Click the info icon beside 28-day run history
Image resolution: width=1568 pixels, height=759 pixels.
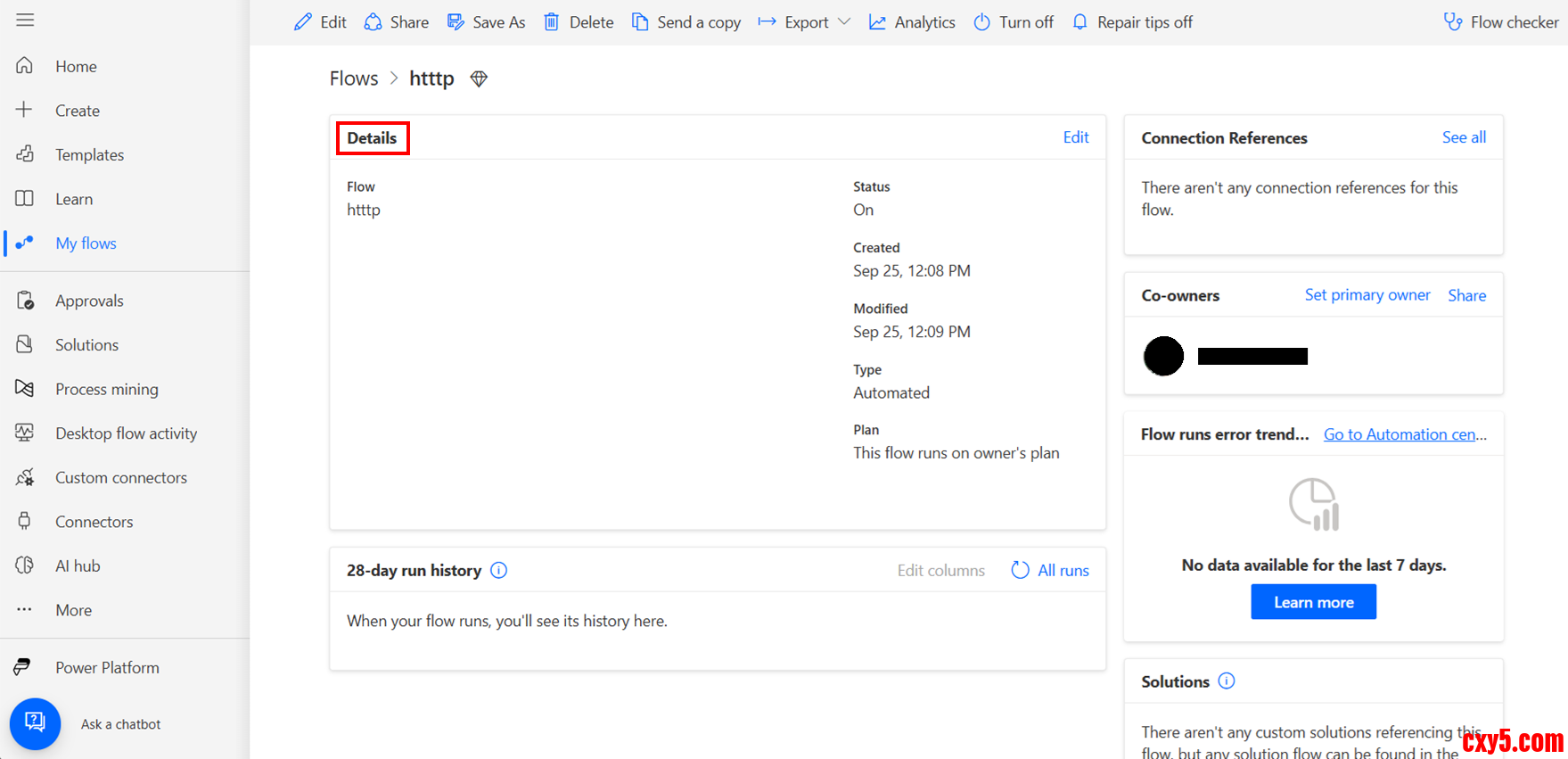pyautogui.click(x=499, y=570)
